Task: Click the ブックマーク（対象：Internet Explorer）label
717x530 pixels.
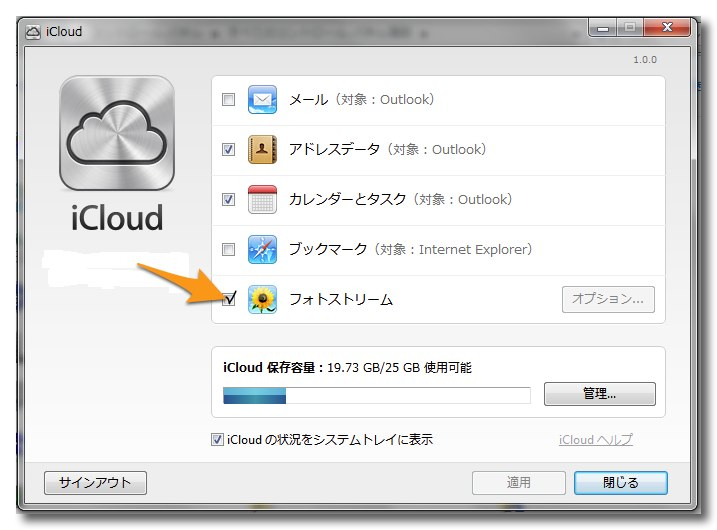Action: [411, 249]
